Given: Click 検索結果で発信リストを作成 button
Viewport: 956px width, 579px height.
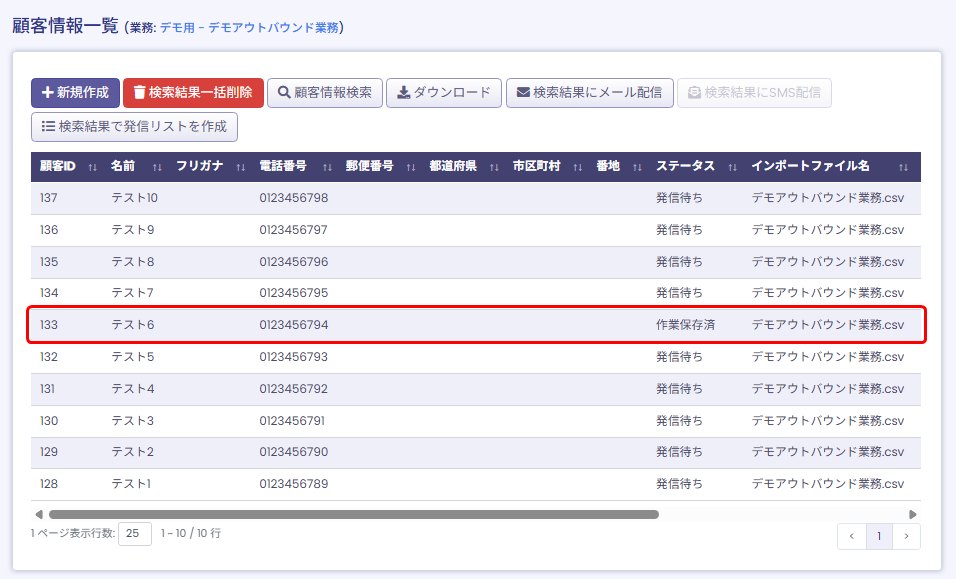Looking at the screenshot, I should 134,127.
